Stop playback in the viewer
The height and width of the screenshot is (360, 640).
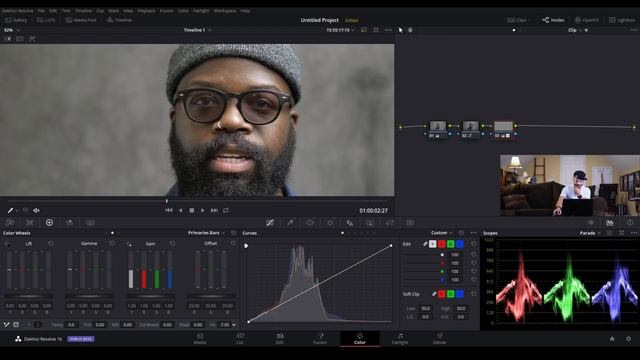click(191, 211)
